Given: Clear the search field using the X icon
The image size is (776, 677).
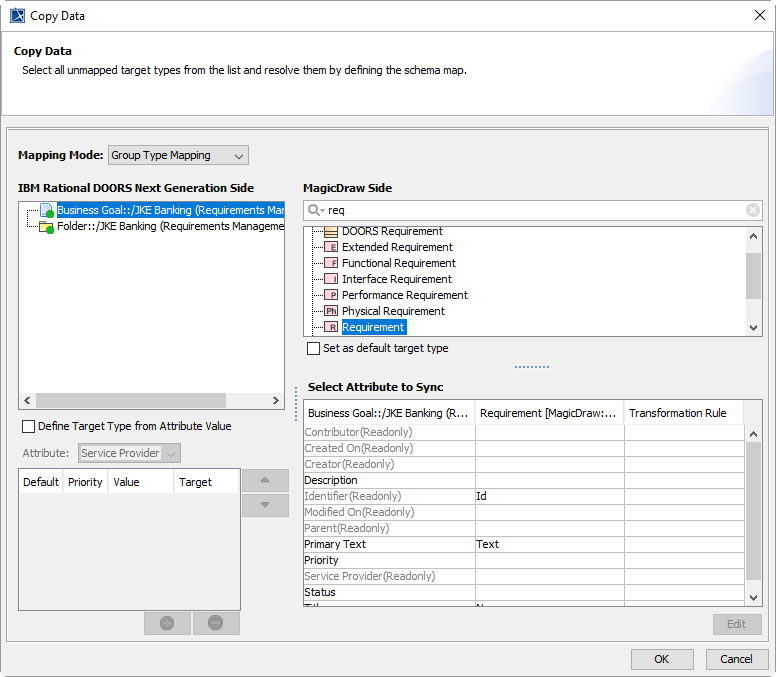Looking at the screenshot, I should click(x=753, y=210).
